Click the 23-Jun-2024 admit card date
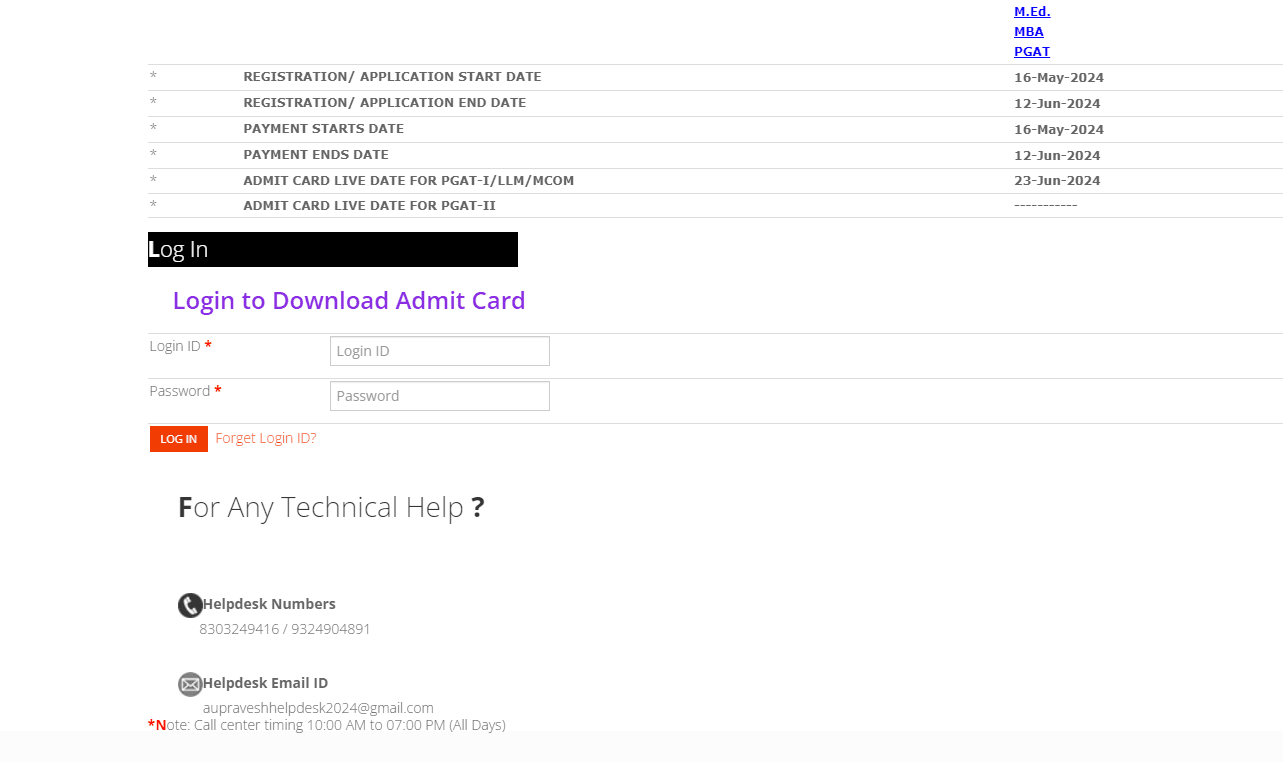The width and height of the screenshot is (1283, 762). (x=1057, y=181)
